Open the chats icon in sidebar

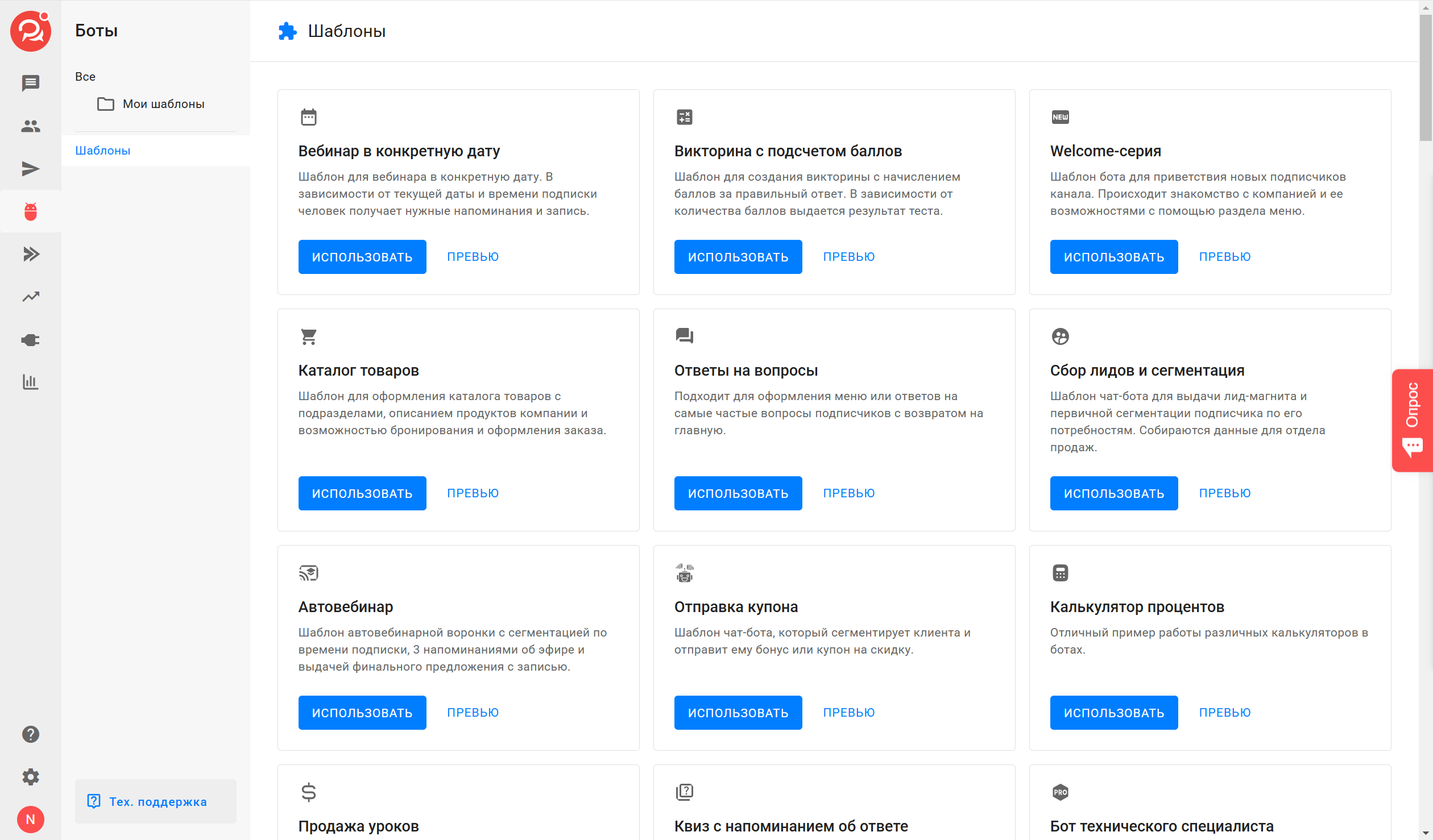click(31, 83)
